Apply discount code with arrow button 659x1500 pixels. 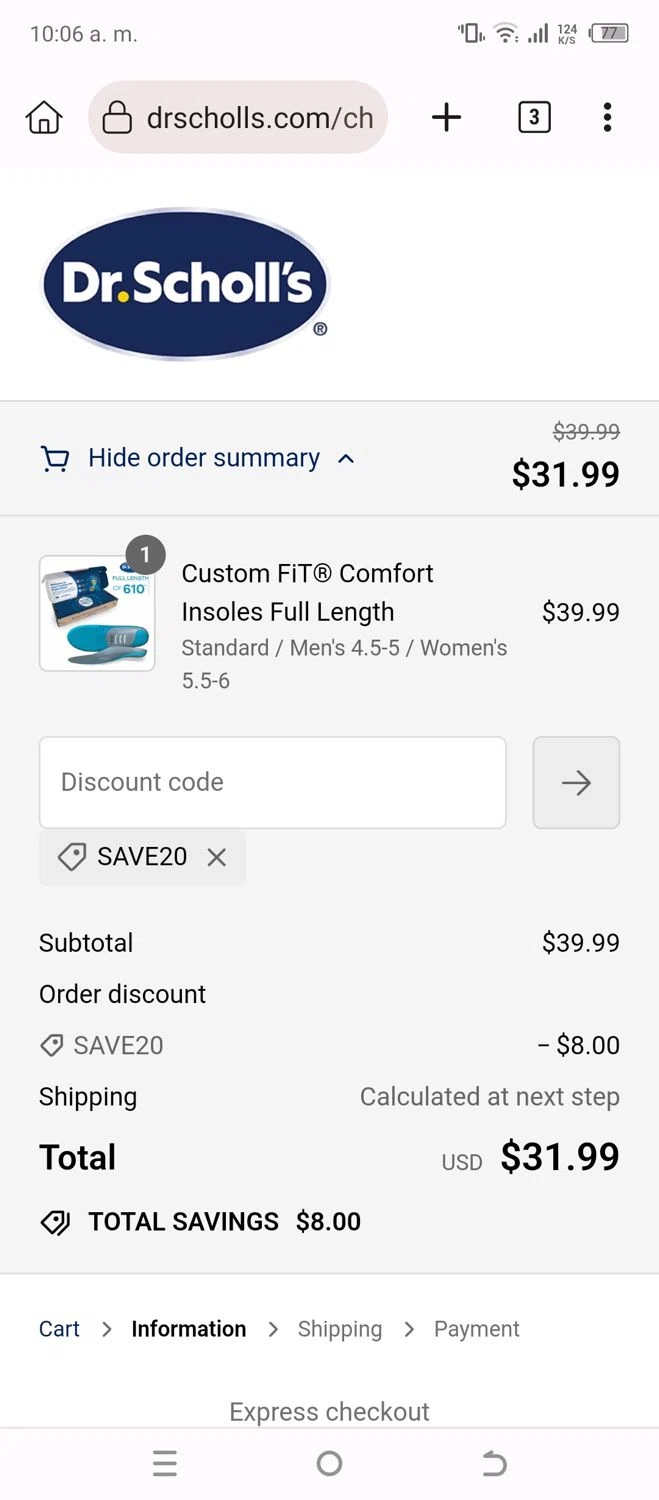tap(576, 783)
